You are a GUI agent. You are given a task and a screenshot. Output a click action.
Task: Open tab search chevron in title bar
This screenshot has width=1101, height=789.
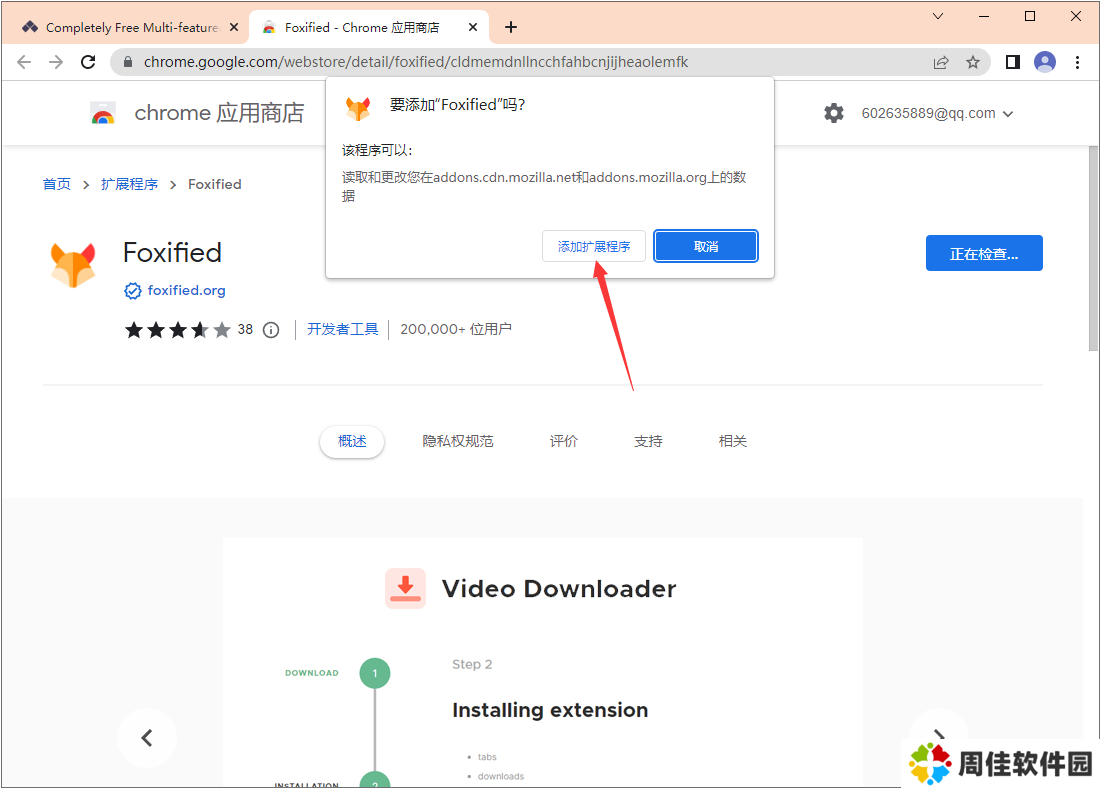pos(938,16)
